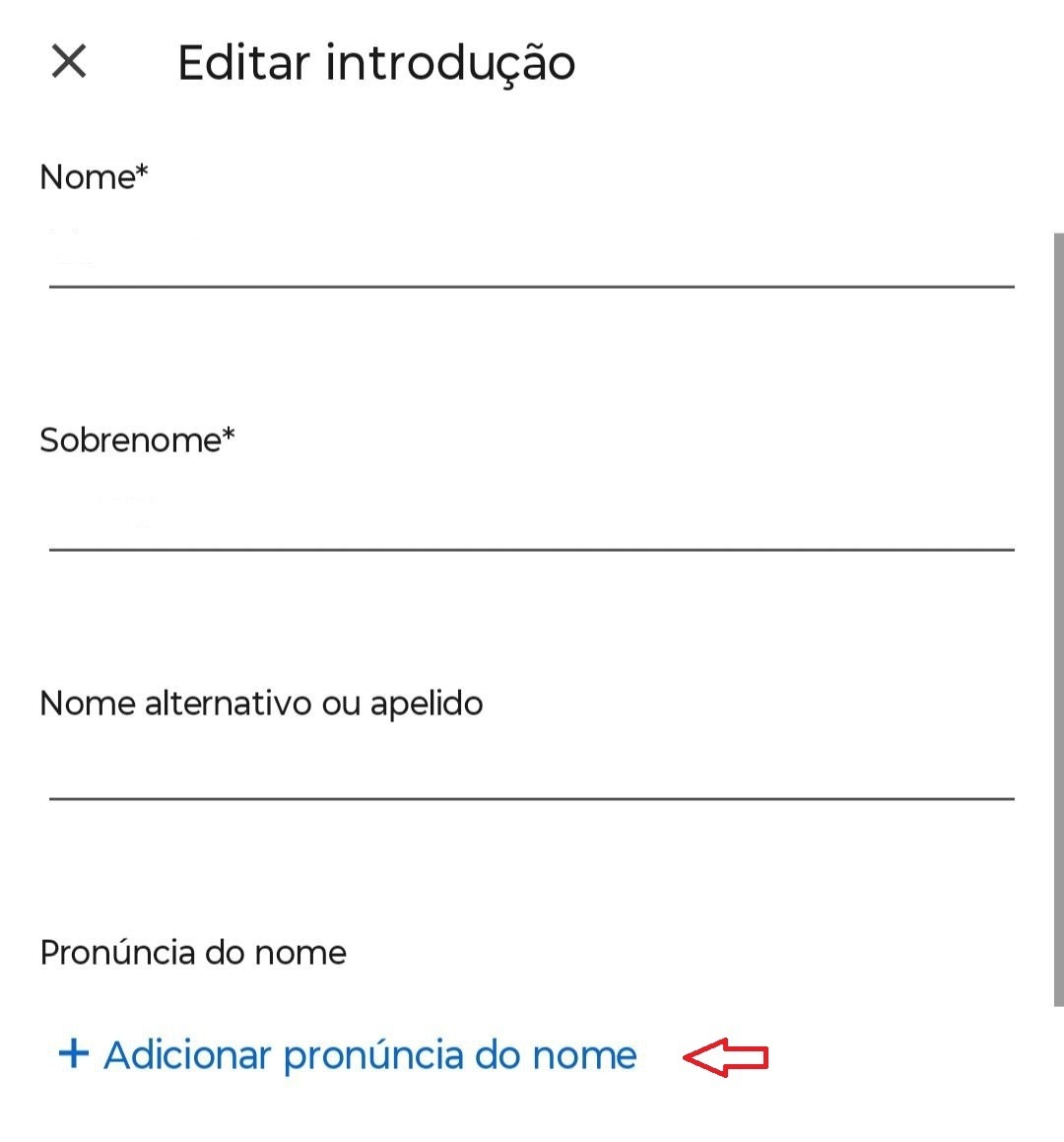
Task: Tap the Adicionar pronúncia do nome link
Action: pyautogui.click(x=369, y=1054)
